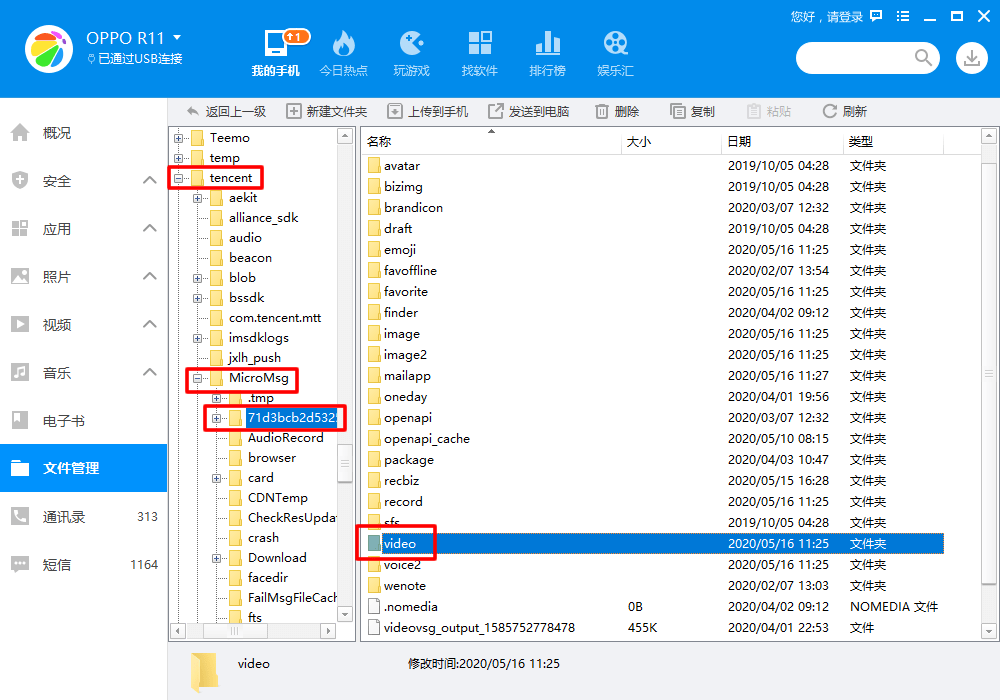
Task: Open Videos (视频) in the sidebar
Action: coord(83,324)
